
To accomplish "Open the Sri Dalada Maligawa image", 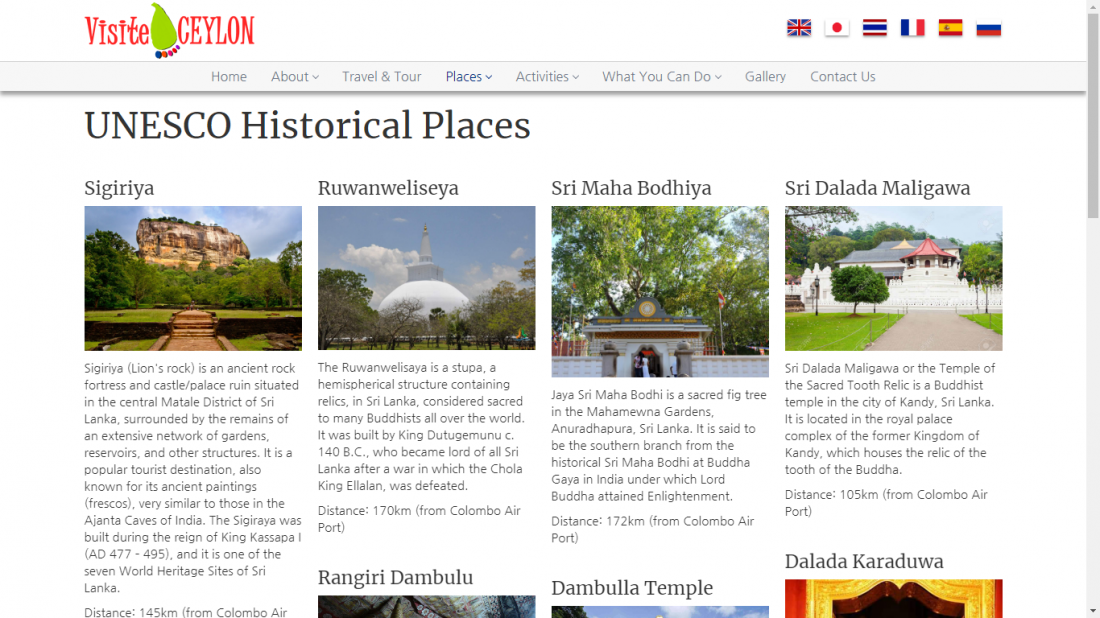I will [894, 278].
